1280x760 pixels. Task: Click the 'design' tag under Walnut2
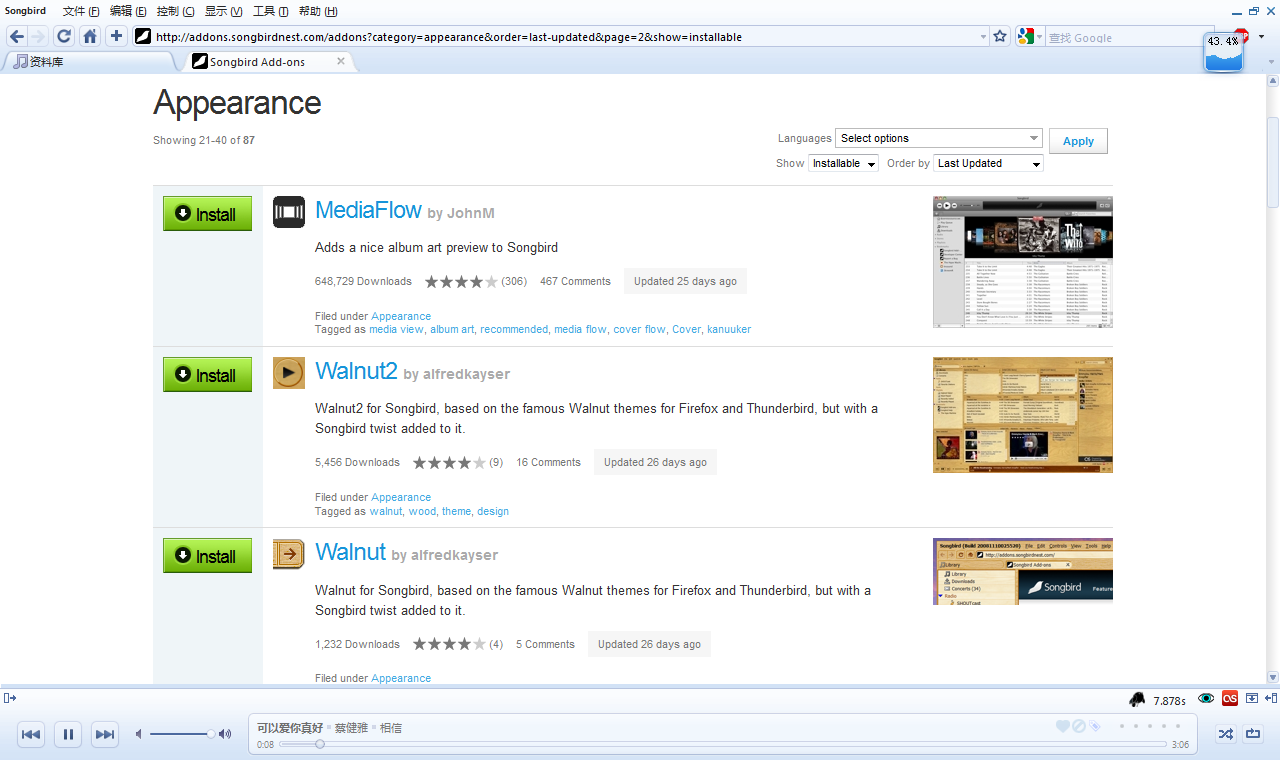tap(493, 511)
